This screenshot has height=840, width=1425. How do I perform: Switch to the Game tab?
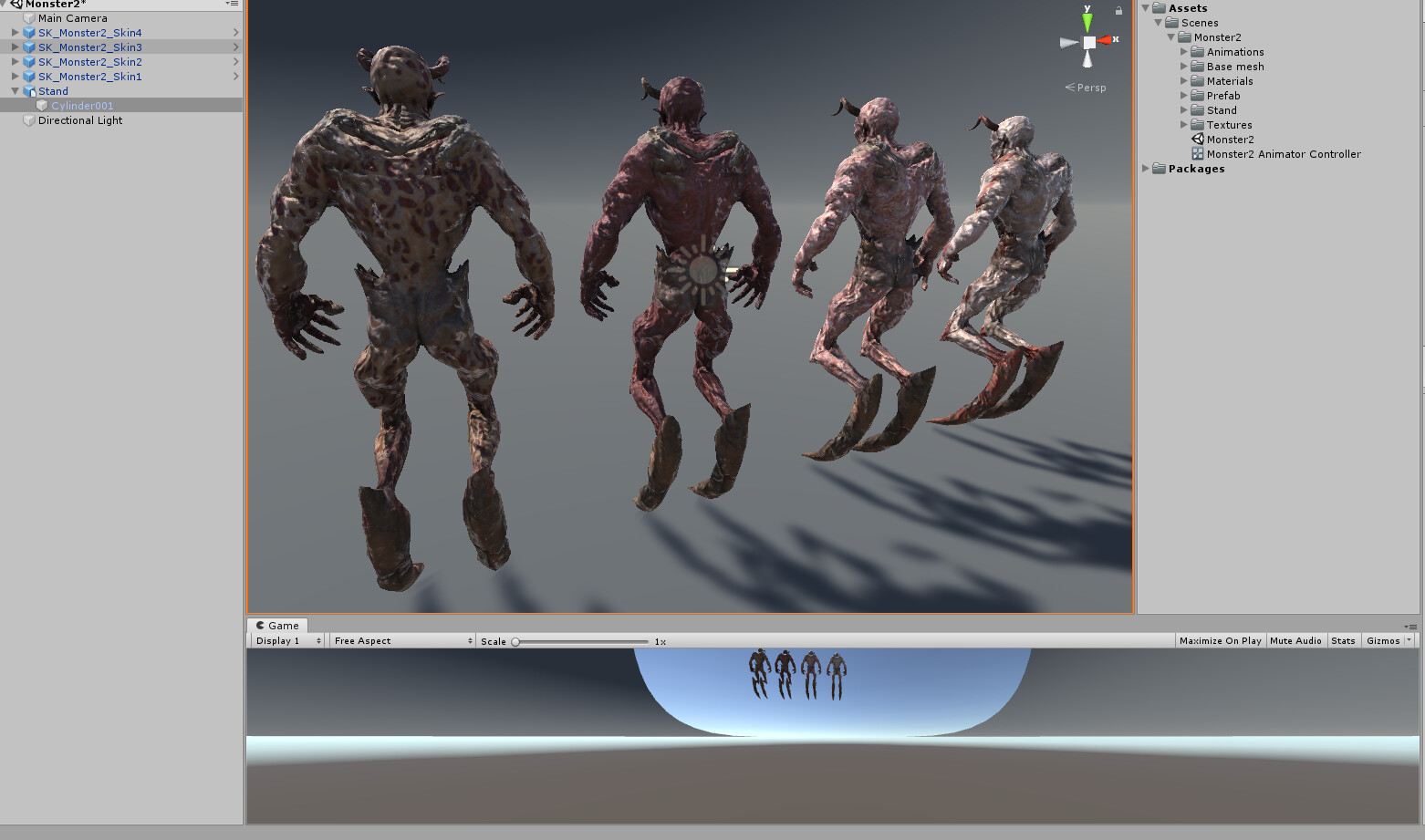pyautogui.click(x=278, y=625)
